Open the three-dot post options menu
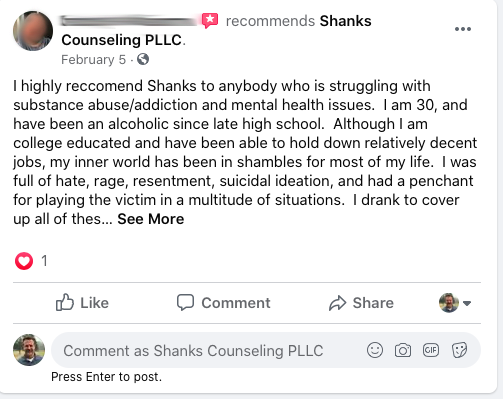 point(463,29)
